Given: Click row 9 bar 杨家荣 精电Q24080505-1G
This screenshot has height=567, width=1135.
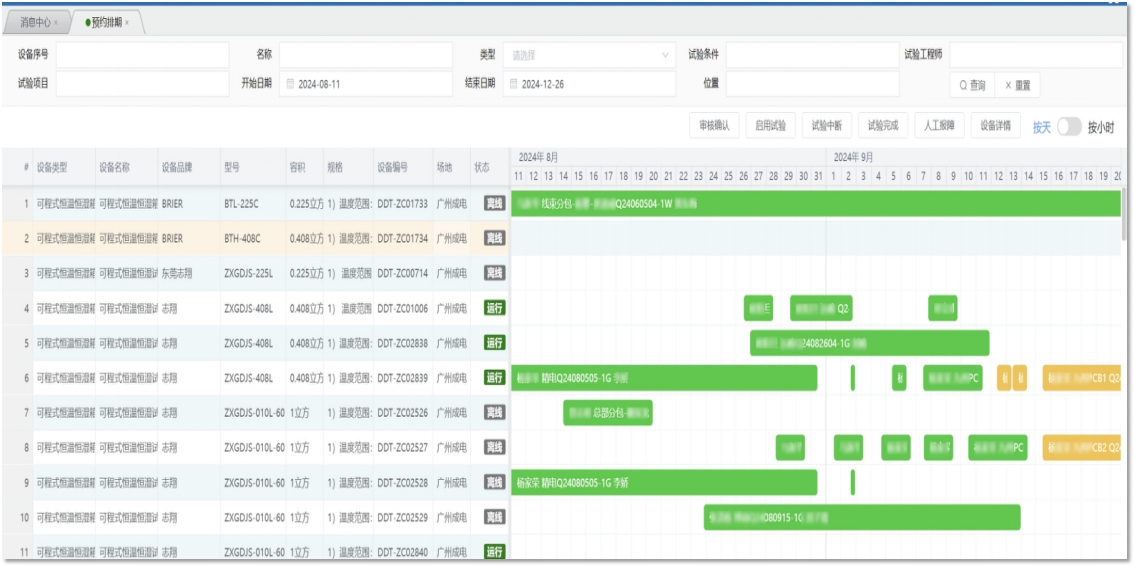Looking at the screenshot, I should coord(664,482).
